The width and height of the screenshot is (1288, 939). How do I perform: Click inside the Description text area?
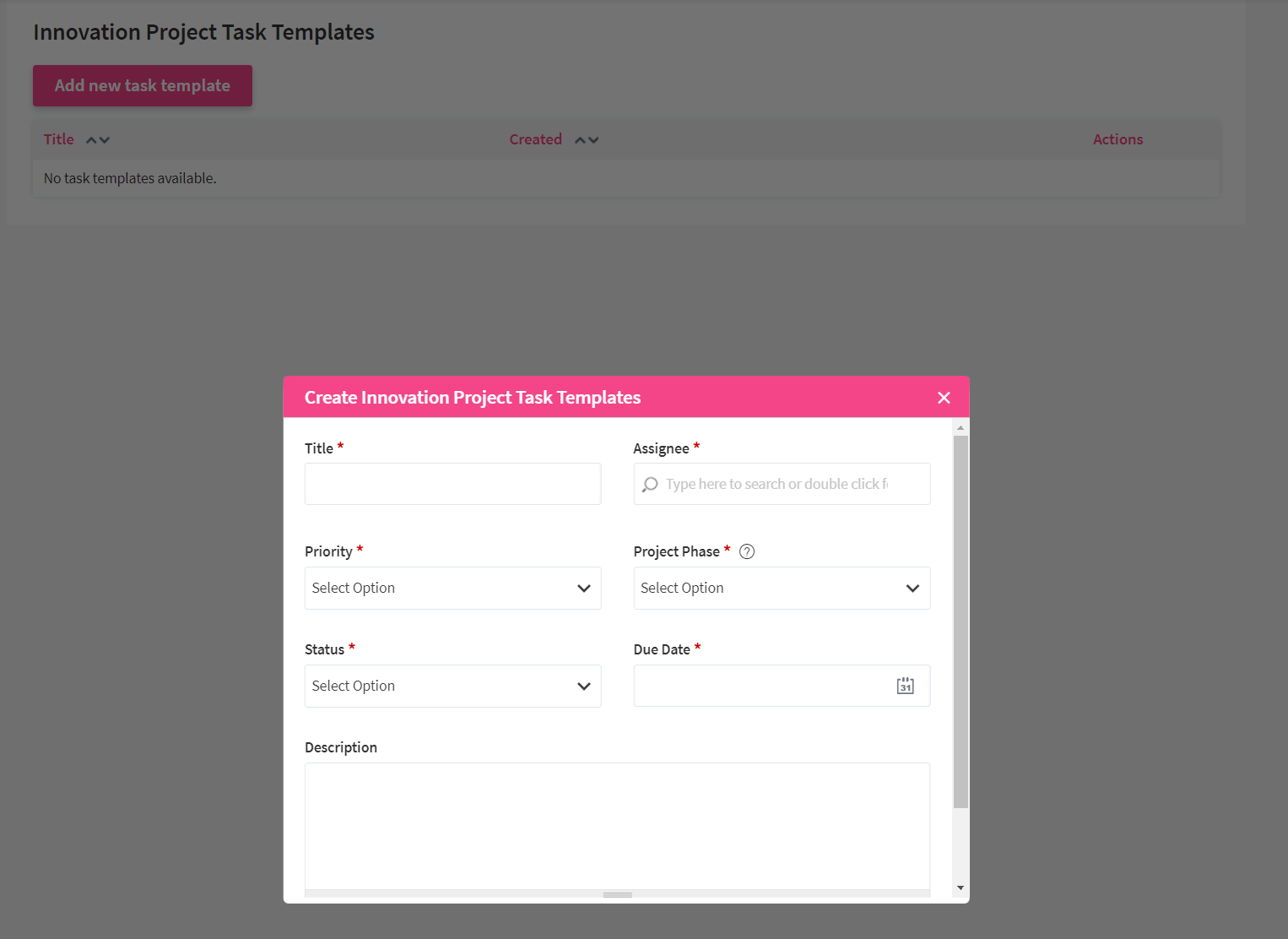point(617,825)
